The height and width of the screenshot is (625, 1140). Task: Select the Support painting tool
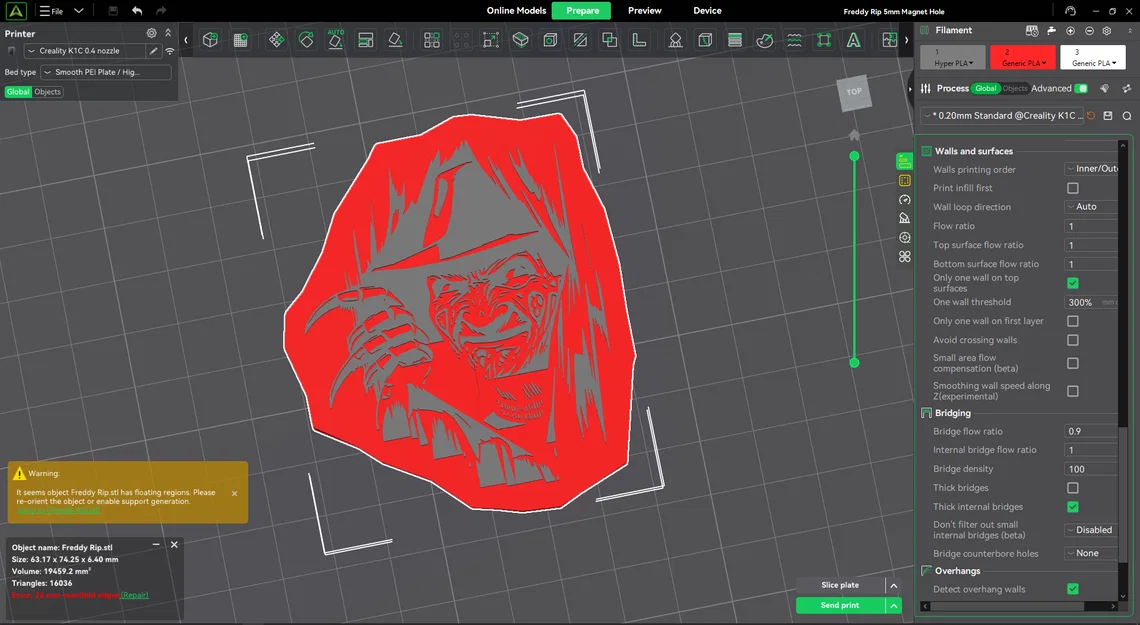[x=675, y=40]
